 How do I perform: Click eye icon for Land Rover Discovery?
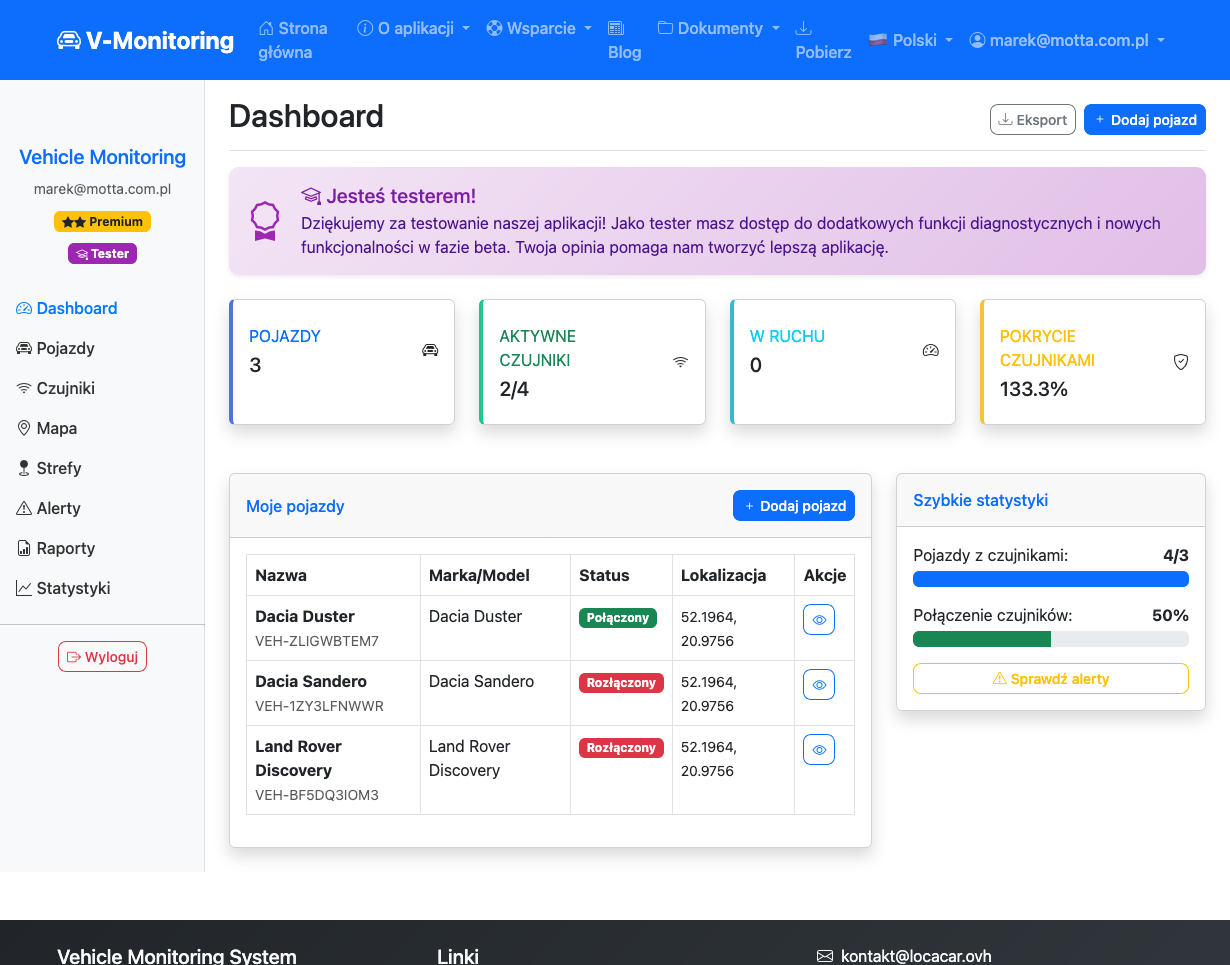click(819, 750)
